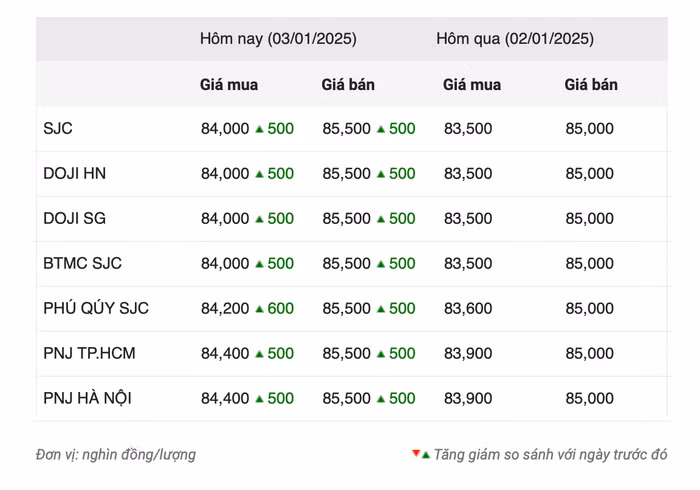
Task: Click today's Giá mua sub-header
Action: [x=229, y=85]
